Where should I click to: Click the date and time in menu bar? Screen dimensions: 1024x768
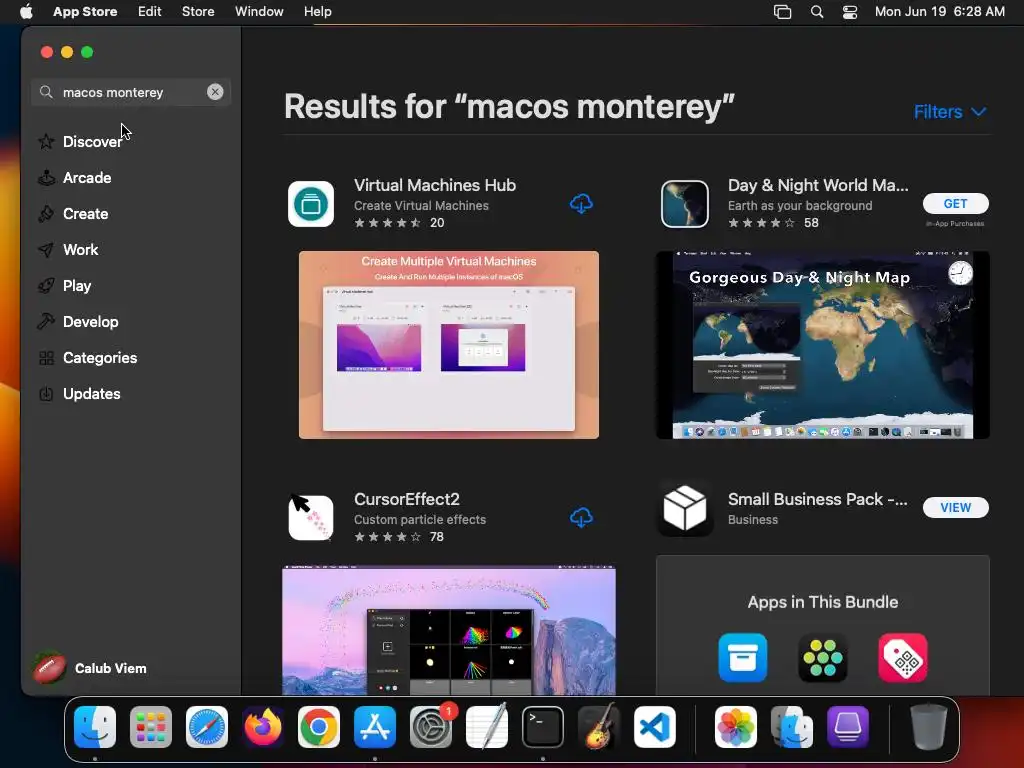[939, 12]
